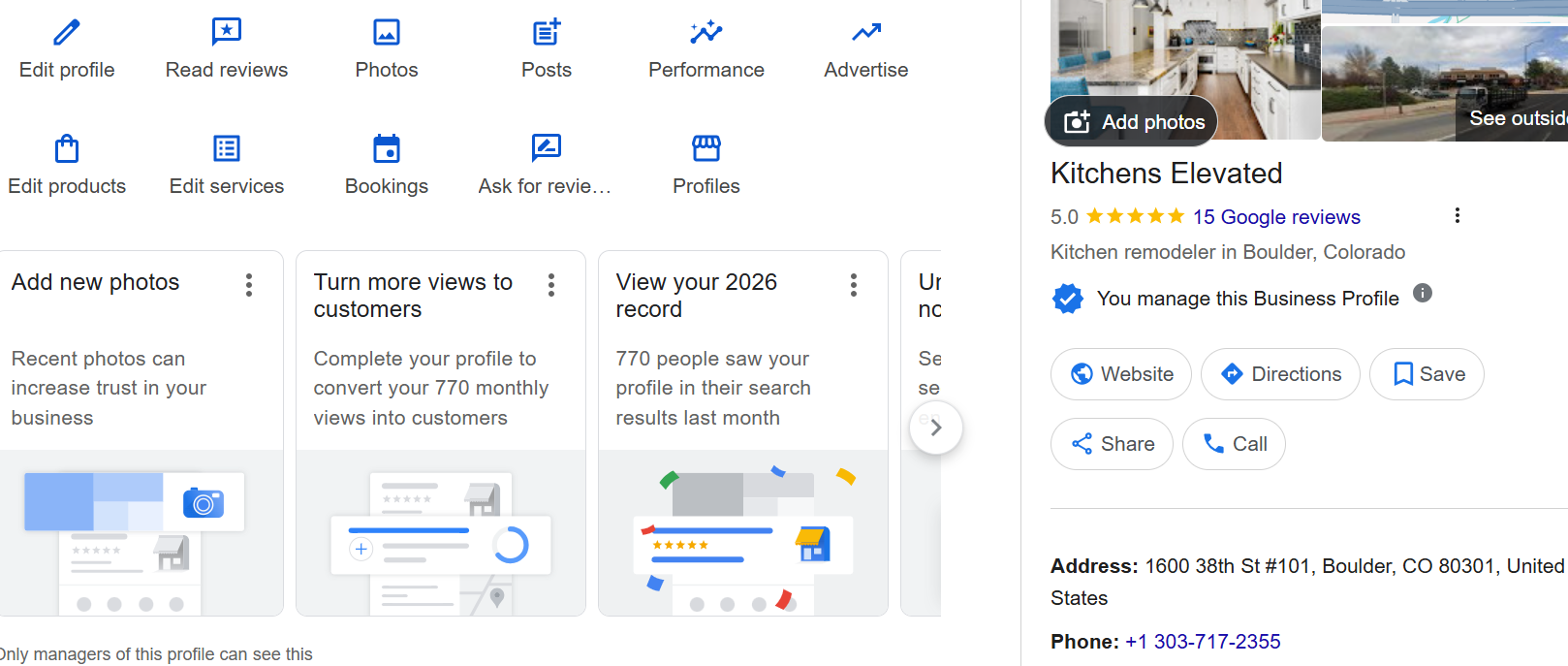Viewport: 1568px width, 666px height.
Task: Click the info icon beside Business Profile
Action: tap(1423, 293)
